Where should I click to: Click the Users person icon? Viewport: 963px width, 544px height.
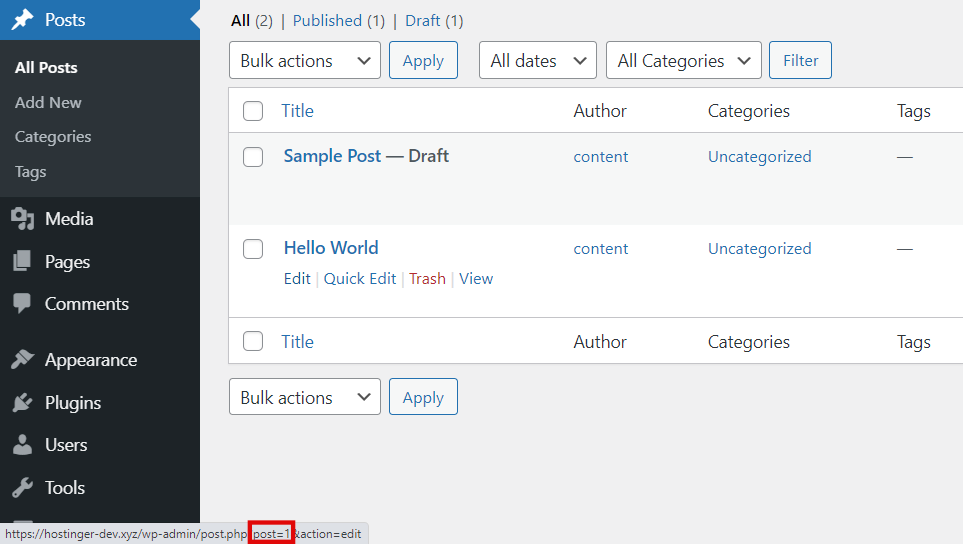(22, 445)
